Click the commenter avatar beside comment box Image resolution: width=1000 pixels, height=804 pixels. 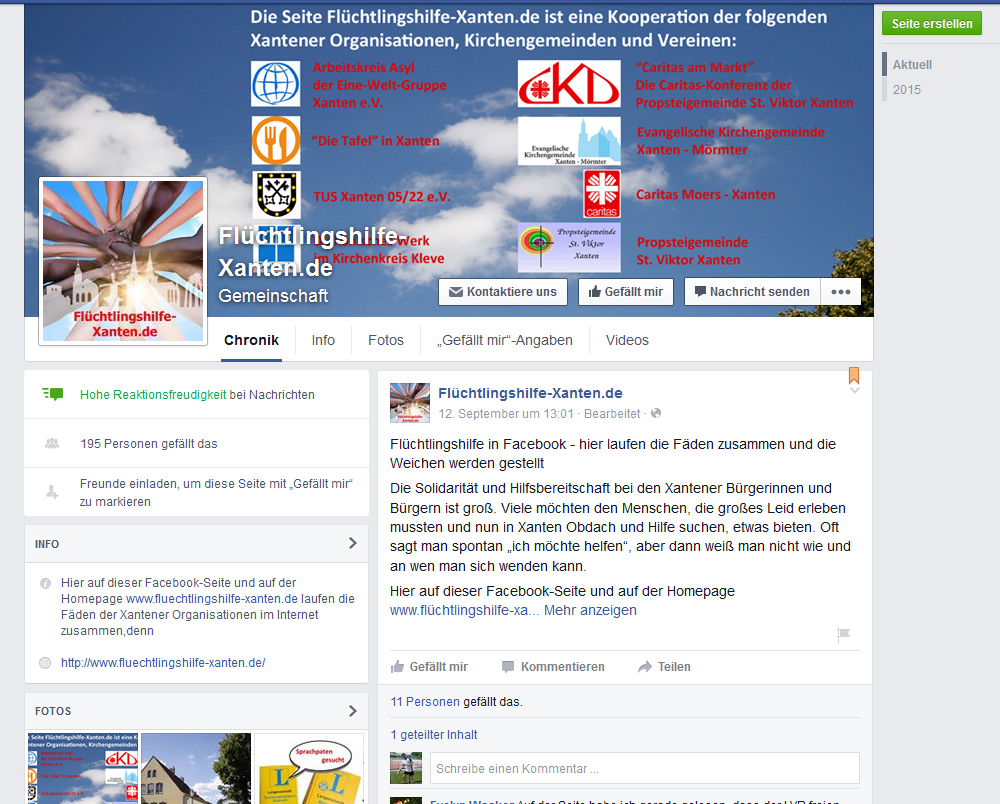406,768
